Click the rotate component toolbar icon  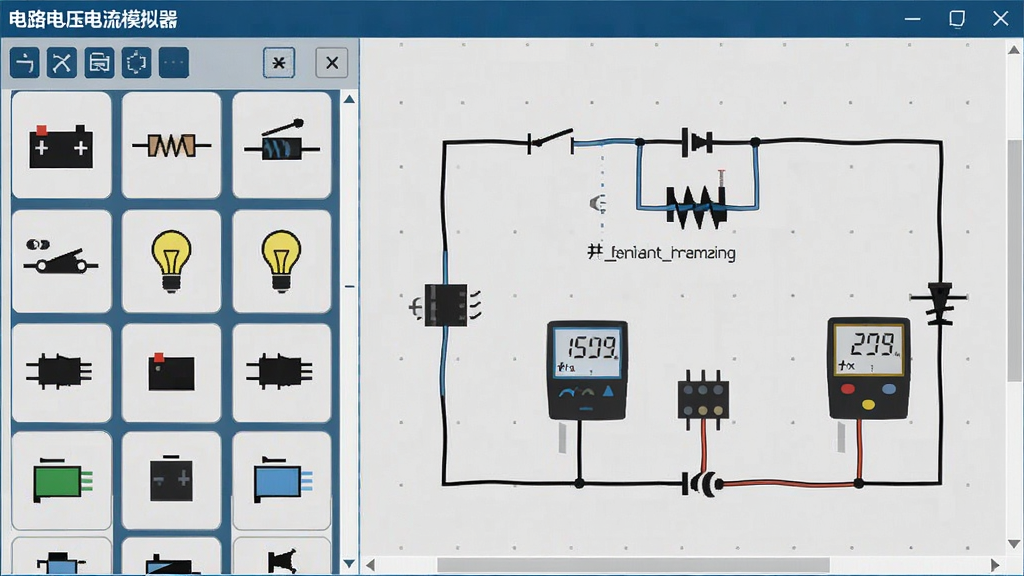click(x=136, y=63)
